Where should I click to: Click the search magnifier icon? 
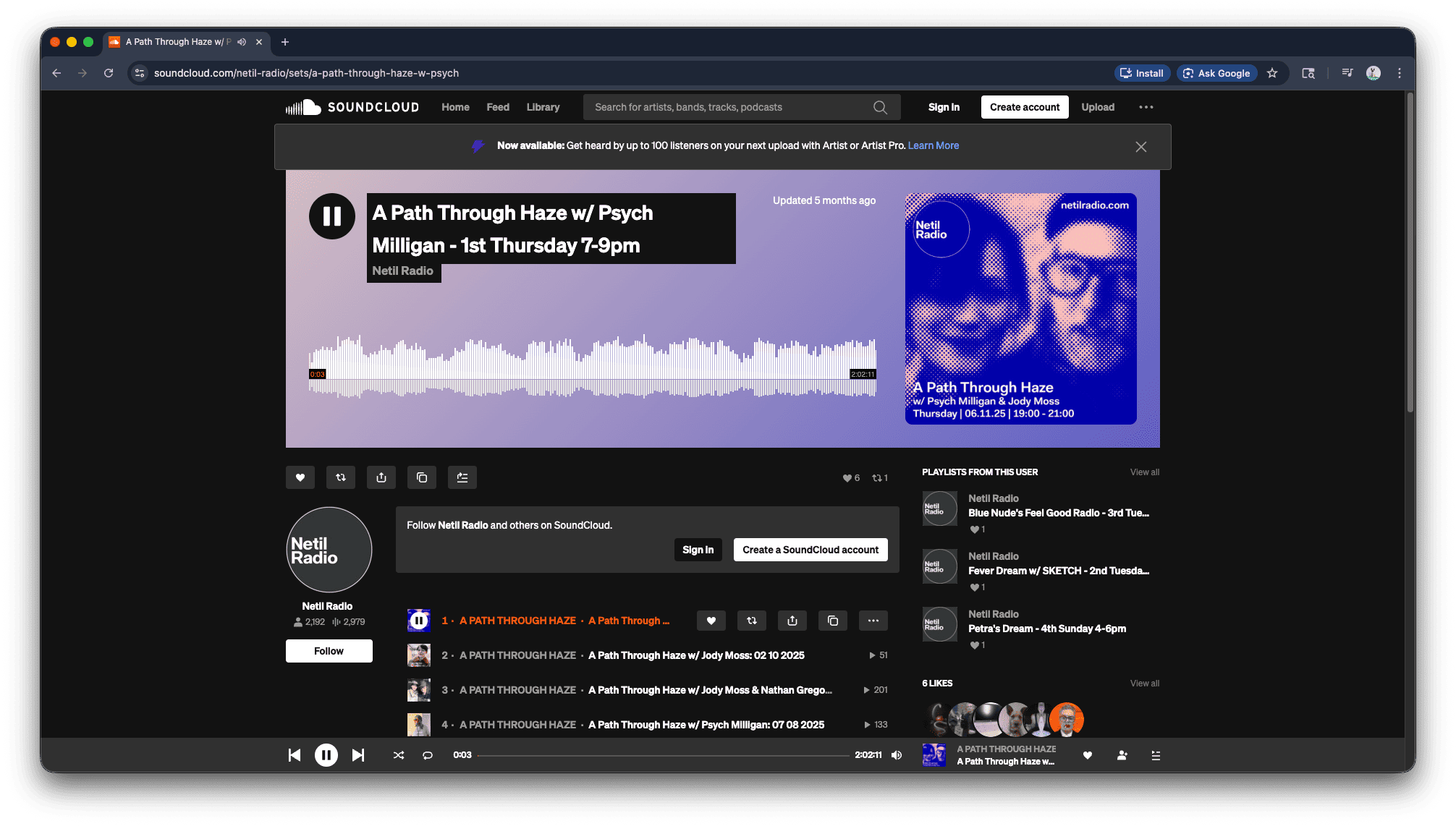[879, 106]
